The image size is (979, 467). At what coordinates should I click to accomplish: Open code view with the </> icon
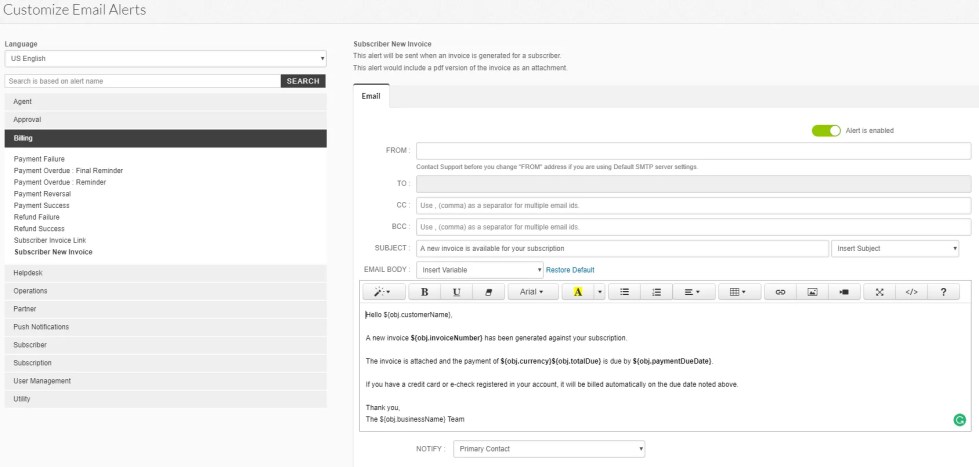(911, 292)
